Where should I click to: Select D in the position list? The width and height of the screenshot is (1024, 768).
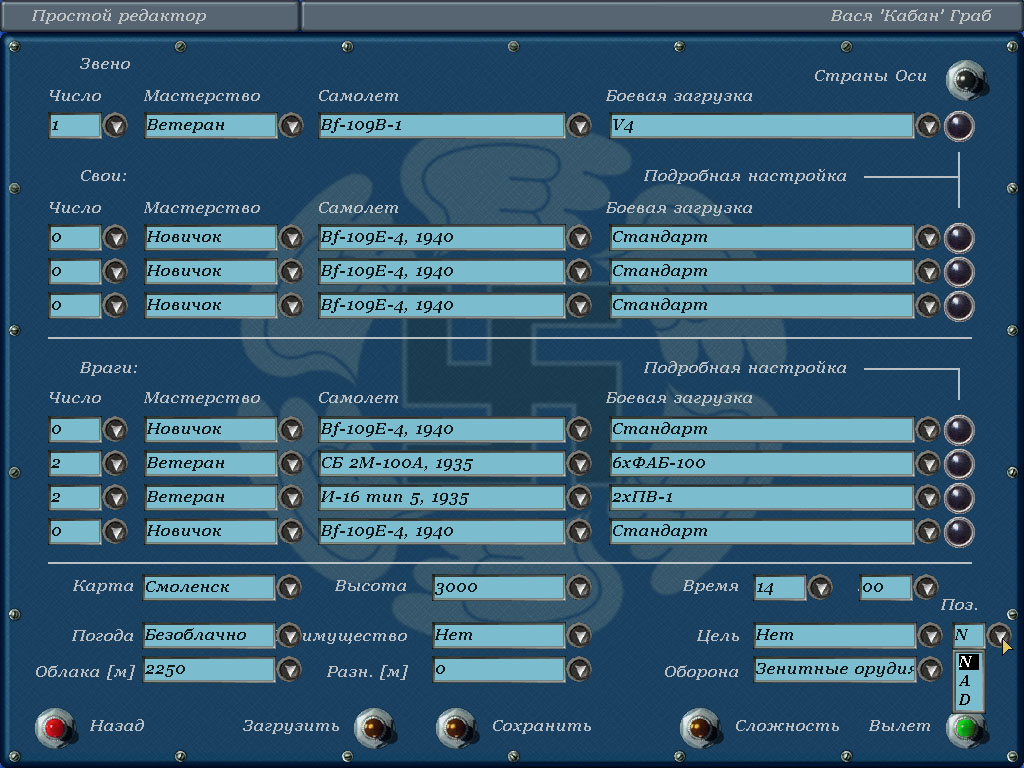(968, 699)
